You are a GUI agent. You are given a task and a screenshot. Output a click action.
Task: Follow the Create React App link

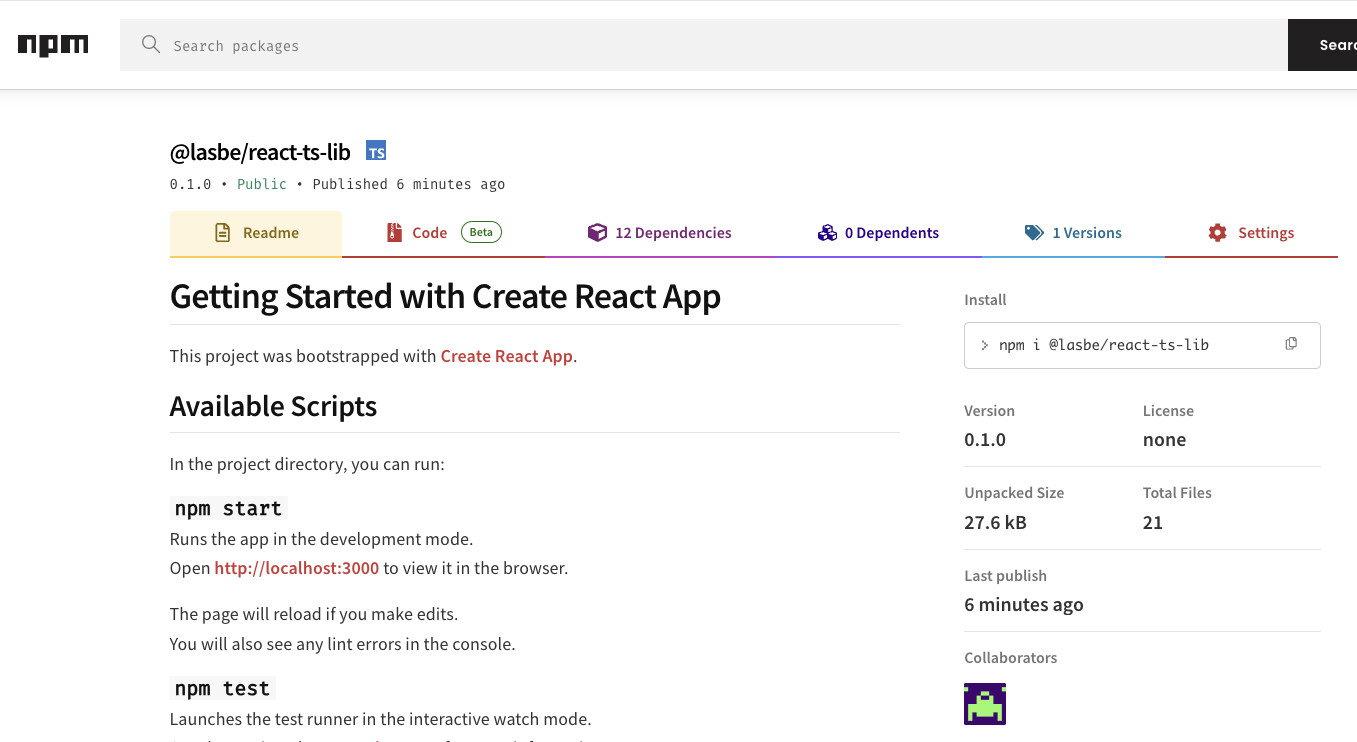pyautogui.click(x=507, y=356)
